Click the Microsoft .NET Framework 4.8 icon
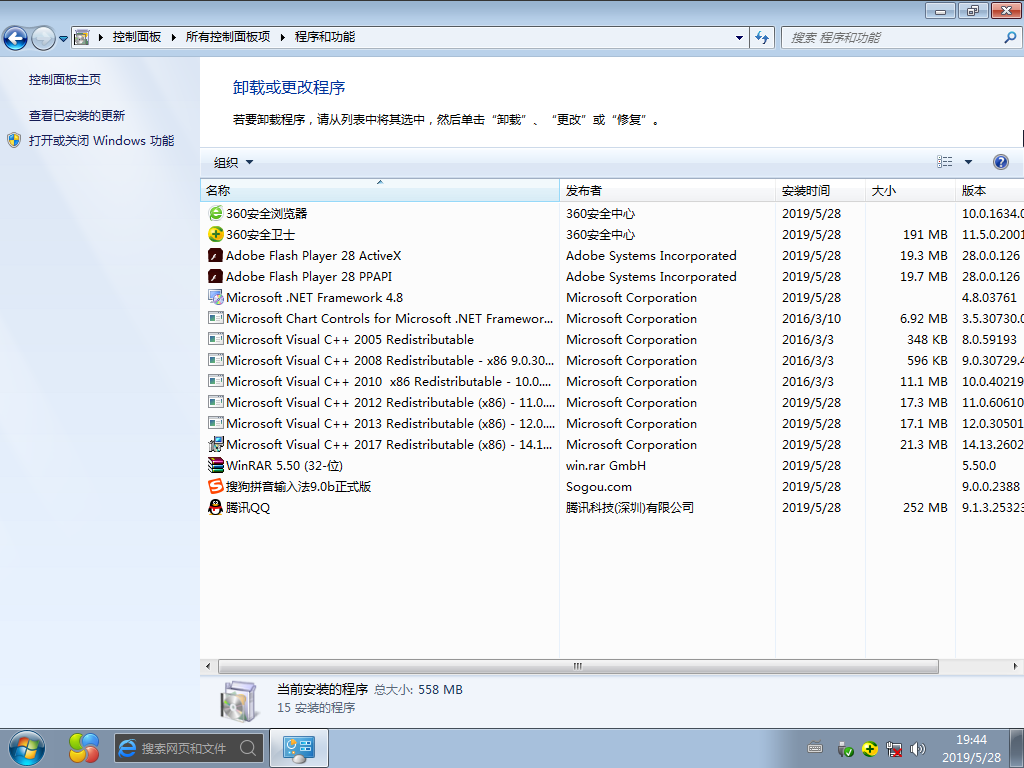Screen dimensions: 1024x768 216,297
